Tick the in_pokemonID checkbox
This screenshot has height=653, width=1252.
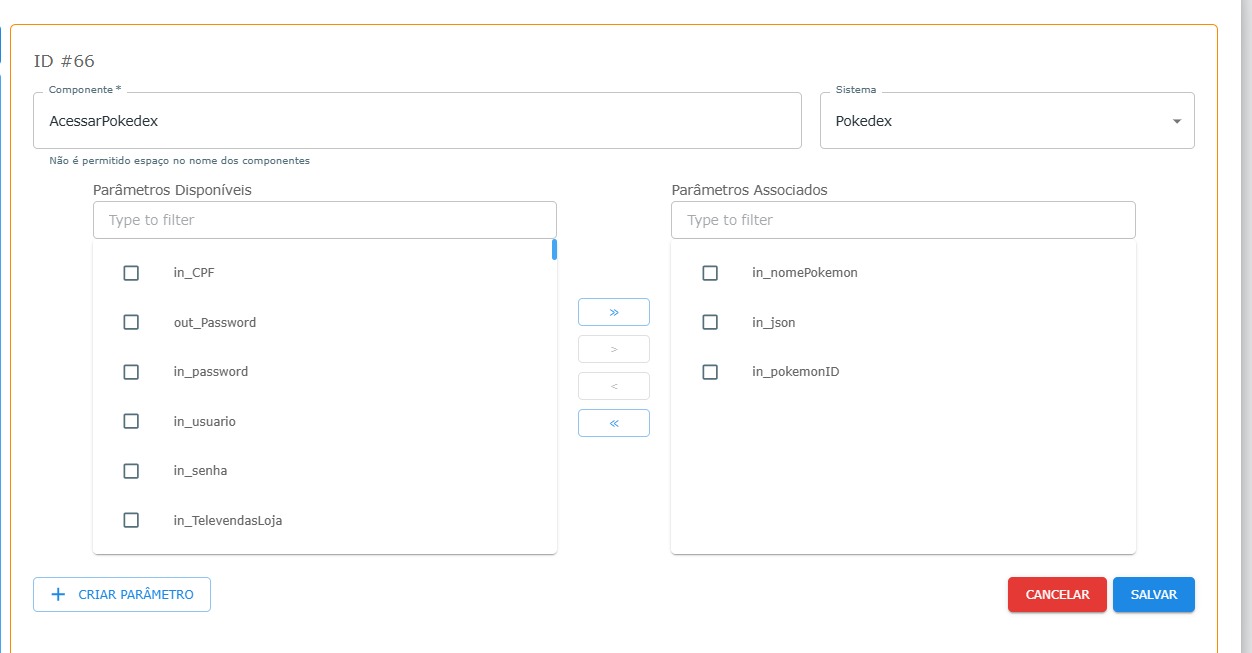coord(710,372)
